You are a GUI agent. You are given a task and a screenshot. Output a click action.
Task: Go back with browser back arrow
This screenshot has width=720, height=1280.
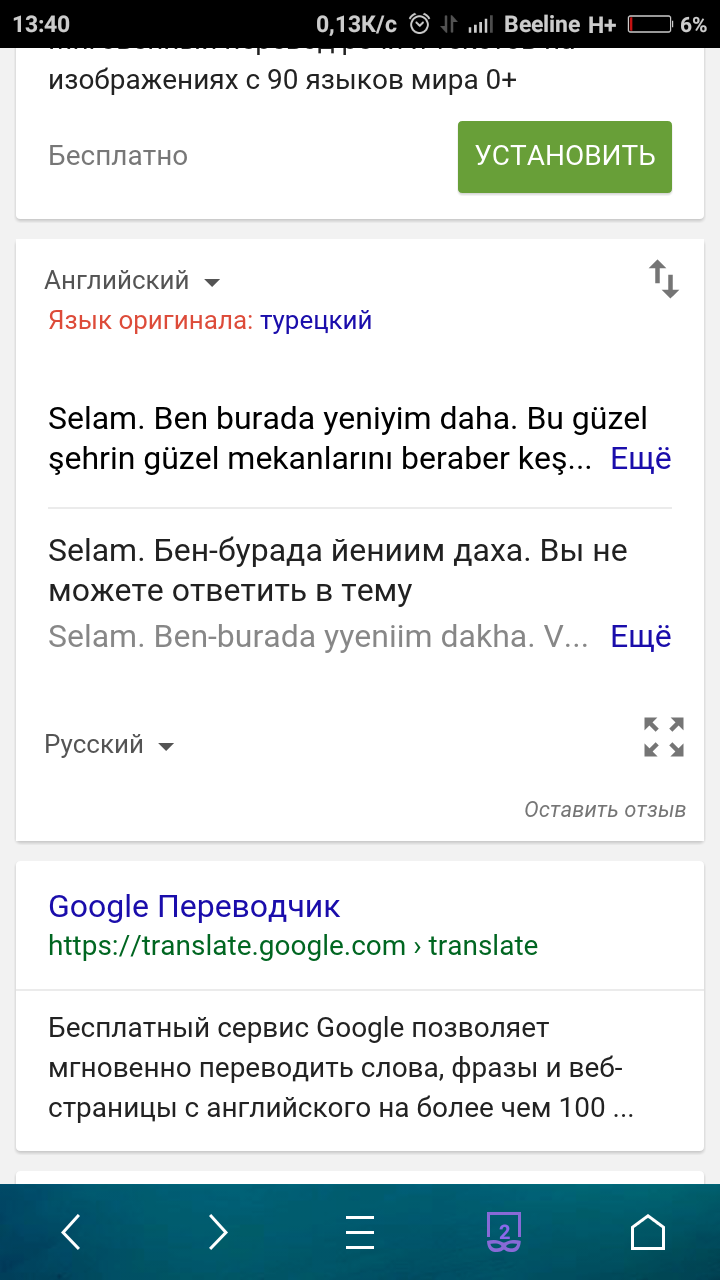click(71, 1232)
